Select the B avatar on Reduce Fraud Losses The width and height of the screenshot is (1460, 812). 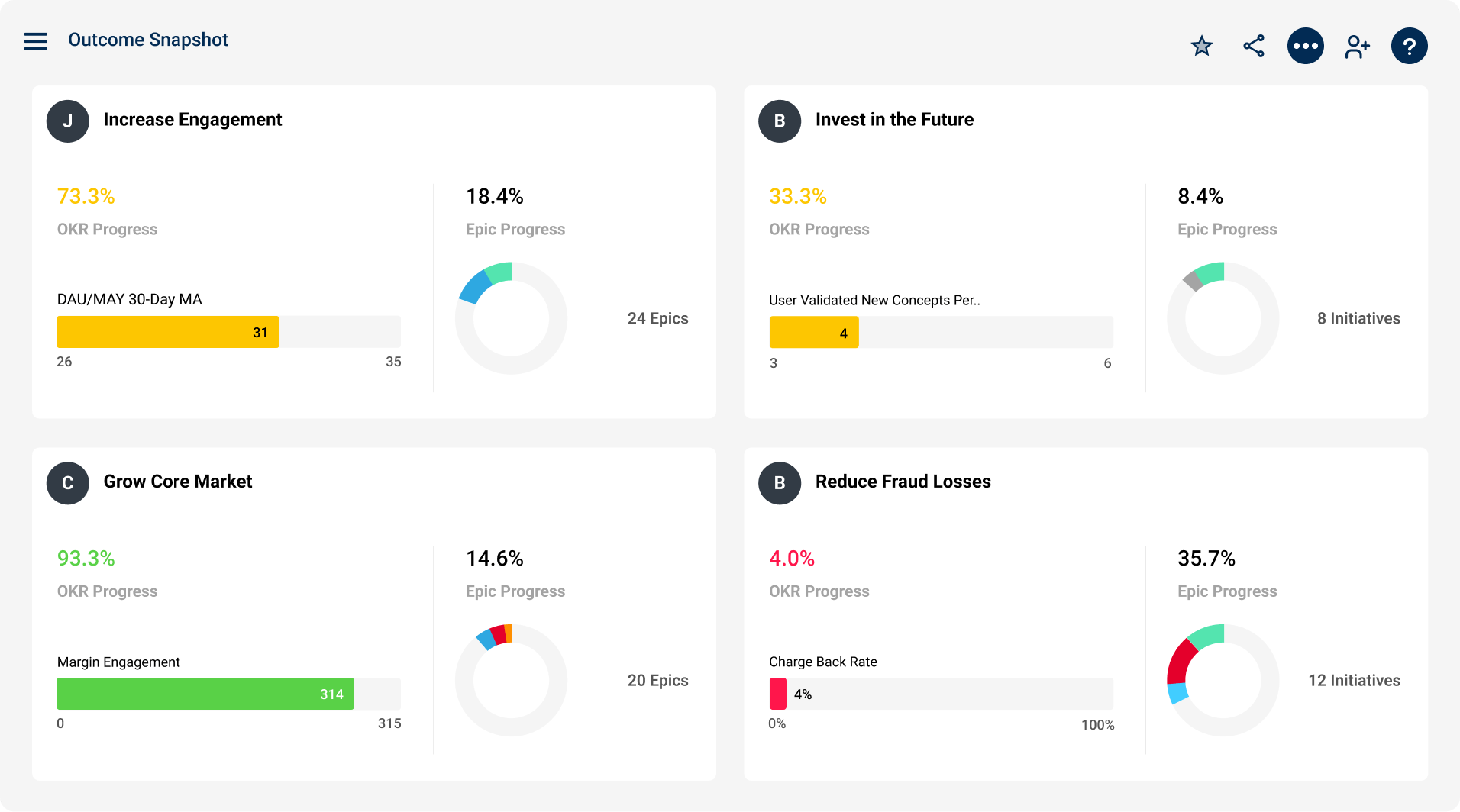[779, 482]
